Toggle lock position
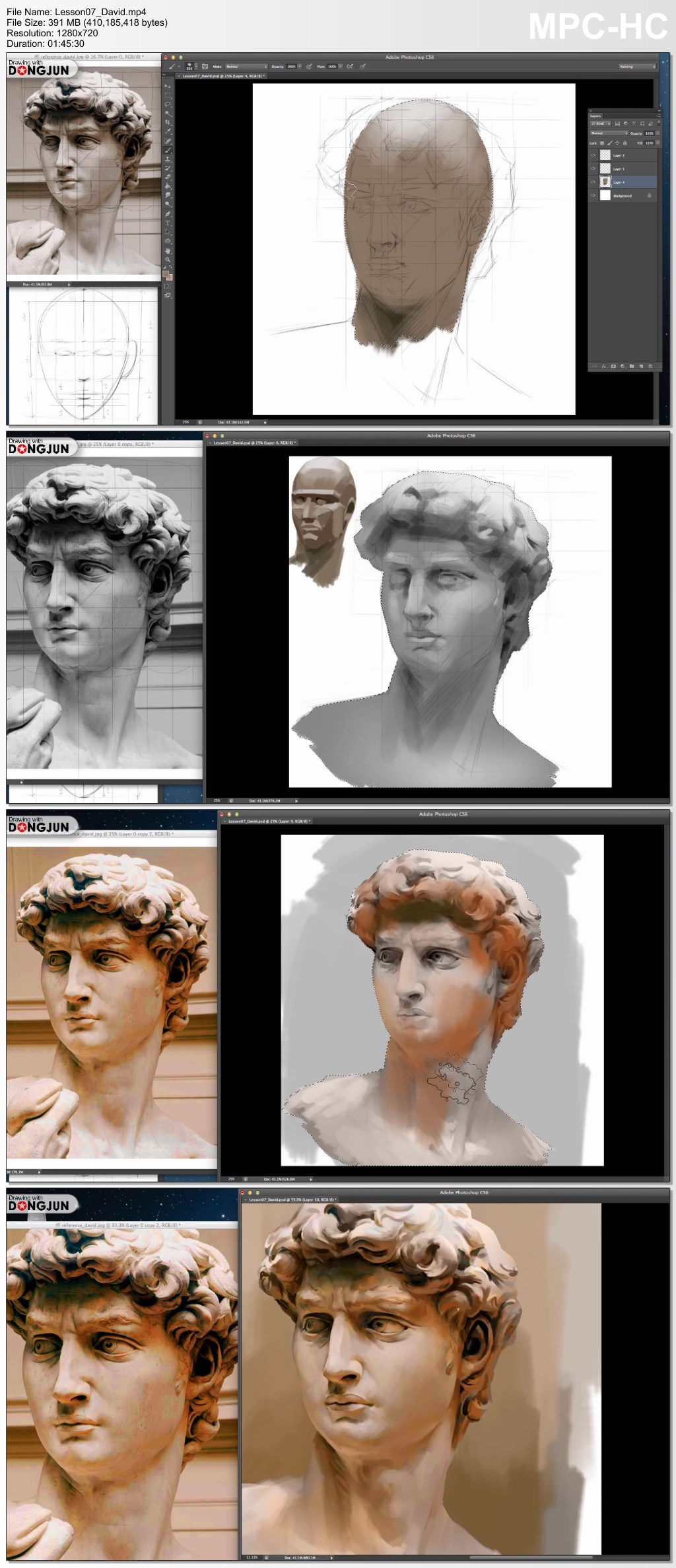The height and width of the screenshot is (1568, 676). point(617,143)
